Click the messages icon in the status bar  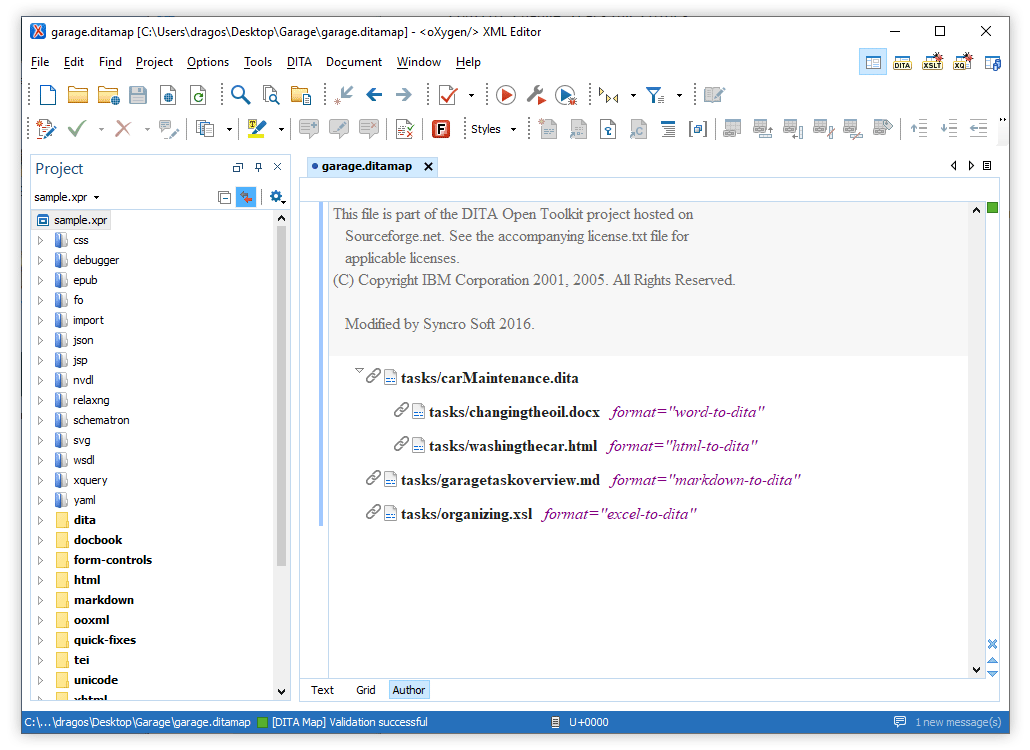tap(900, 722)
